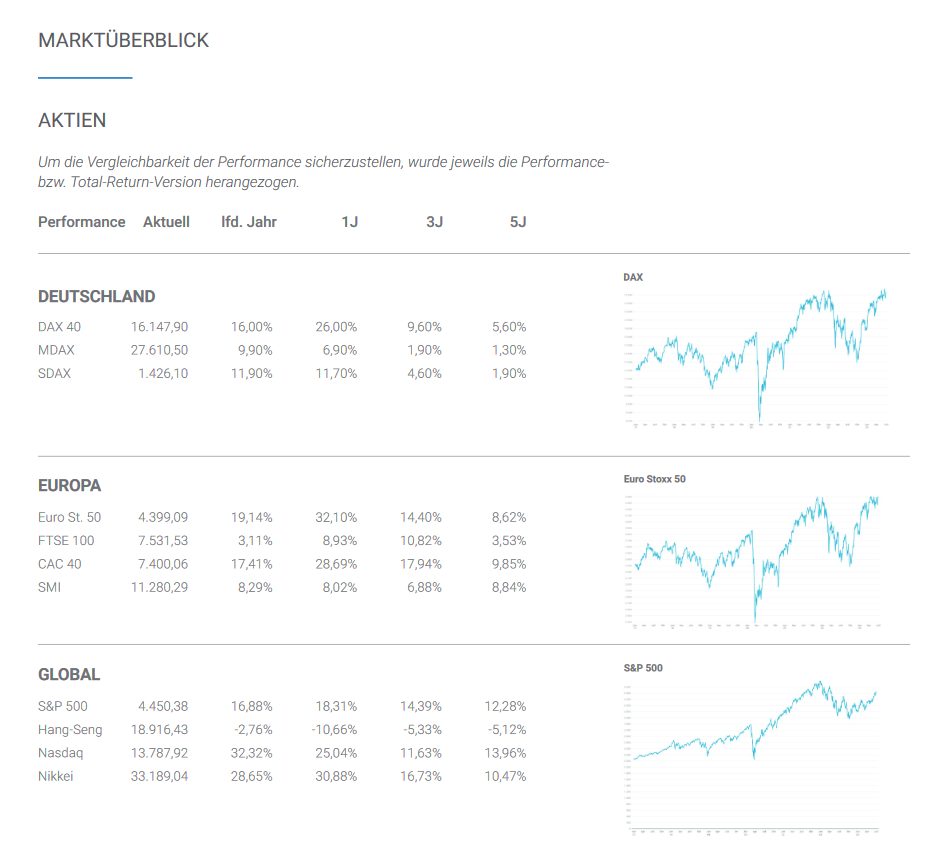This screenshot has width=946, height=843.
Task: Sort by the Ifd. Jahr column
Action: tap(249, 222)
